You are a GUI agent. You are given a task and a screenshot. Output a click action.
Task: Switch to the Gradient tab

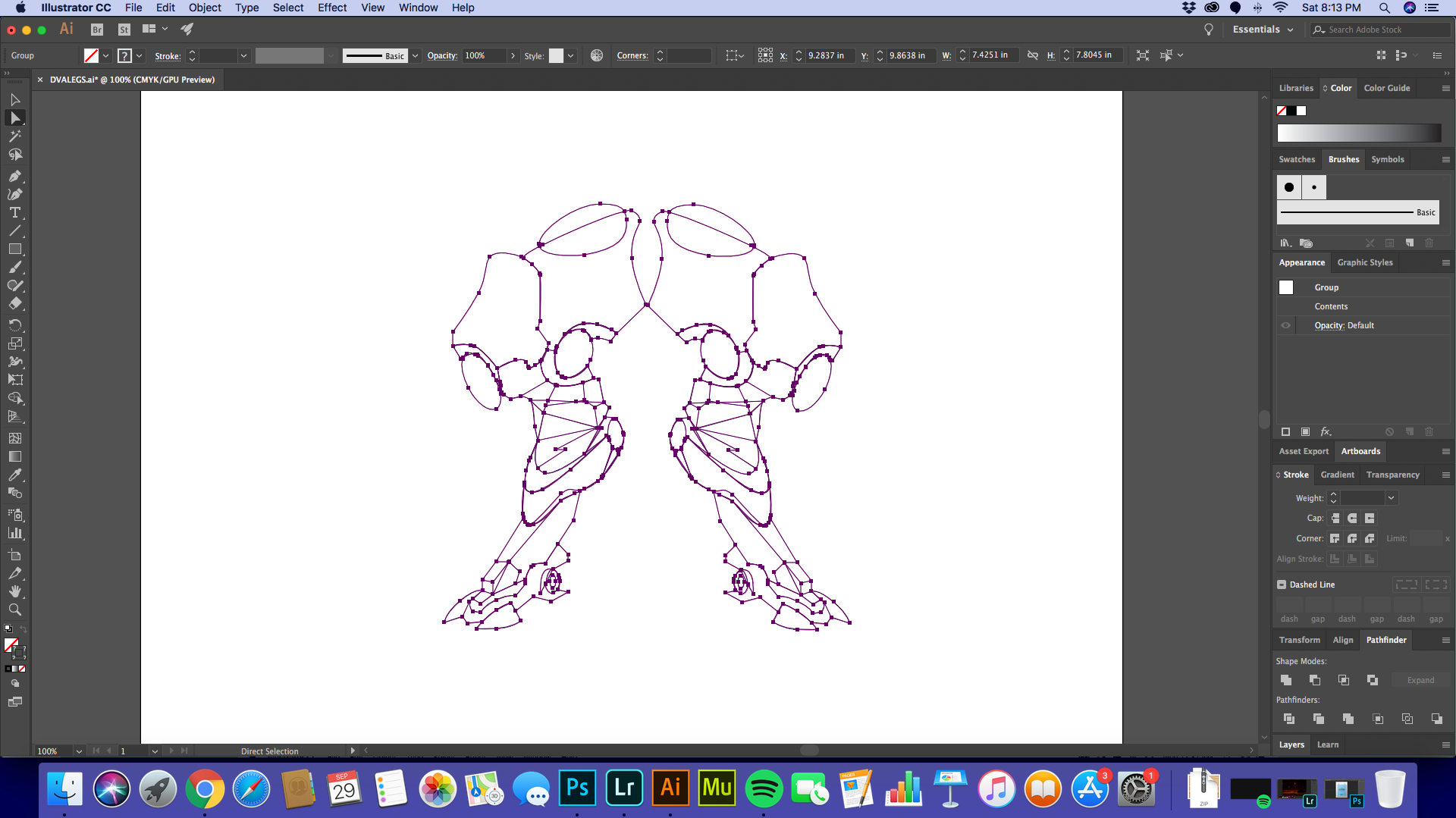pyautogui.click(x=1337, y=475)
